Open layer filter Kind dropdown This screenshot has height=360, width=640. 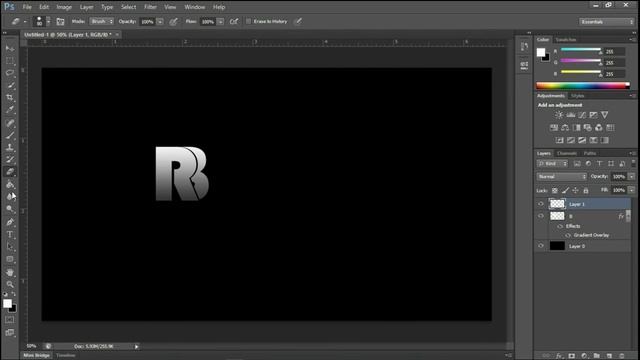(x=552, y=164)
